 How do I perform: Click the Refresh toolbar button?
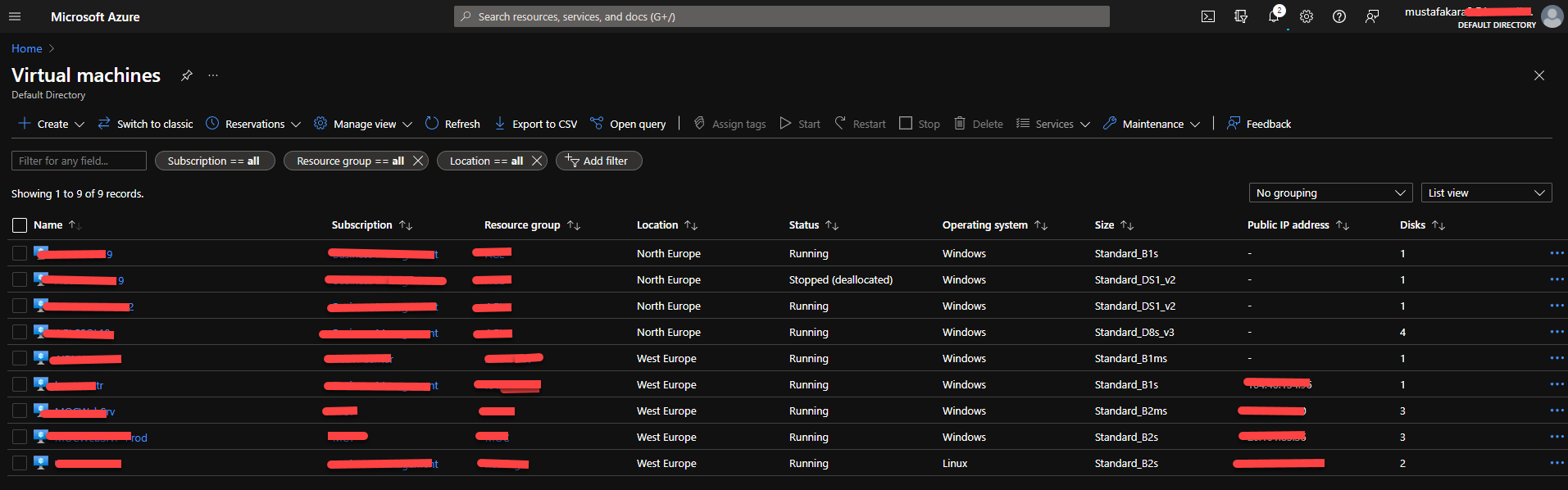(453, 124)
